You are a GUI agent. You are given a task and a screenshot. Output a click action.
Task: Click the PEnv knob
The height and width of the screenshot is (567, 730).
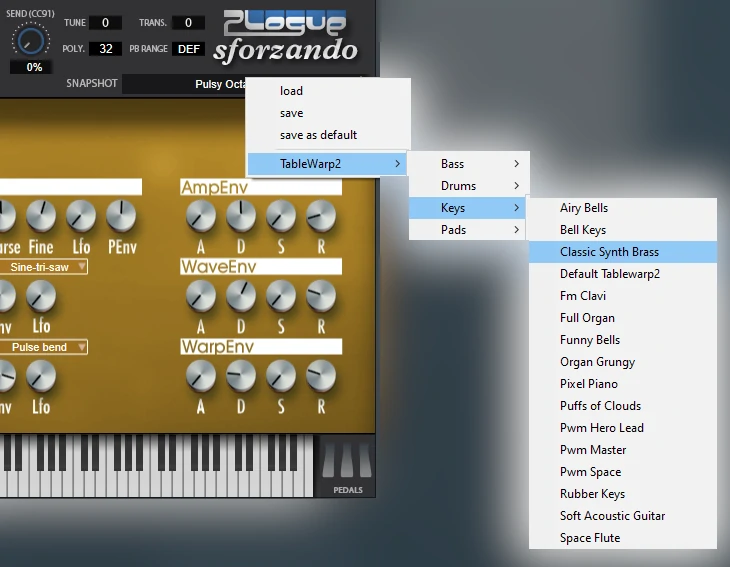click(x=121, y=214)
